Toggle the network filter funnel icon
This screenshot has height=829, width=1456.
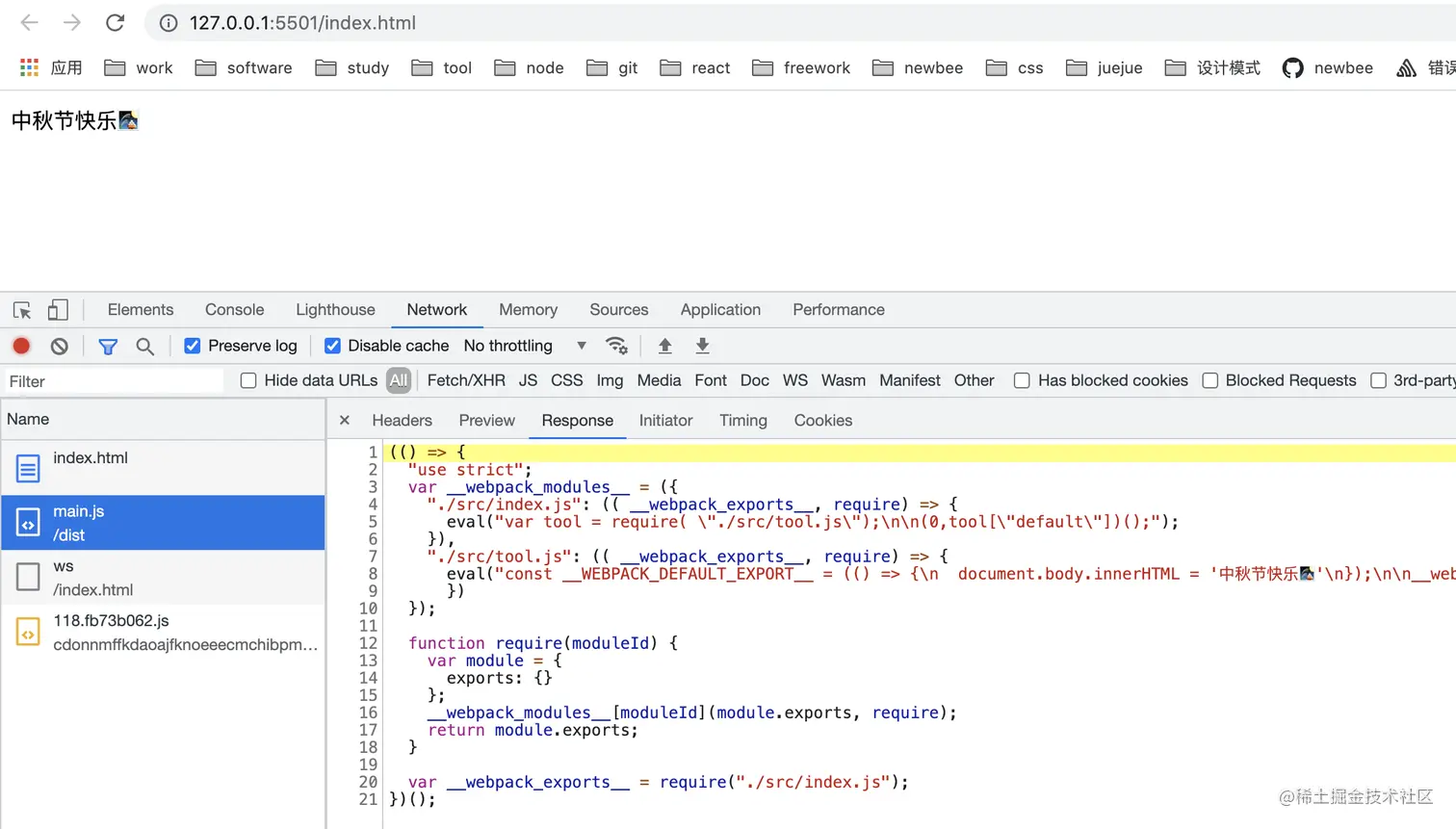108,346
